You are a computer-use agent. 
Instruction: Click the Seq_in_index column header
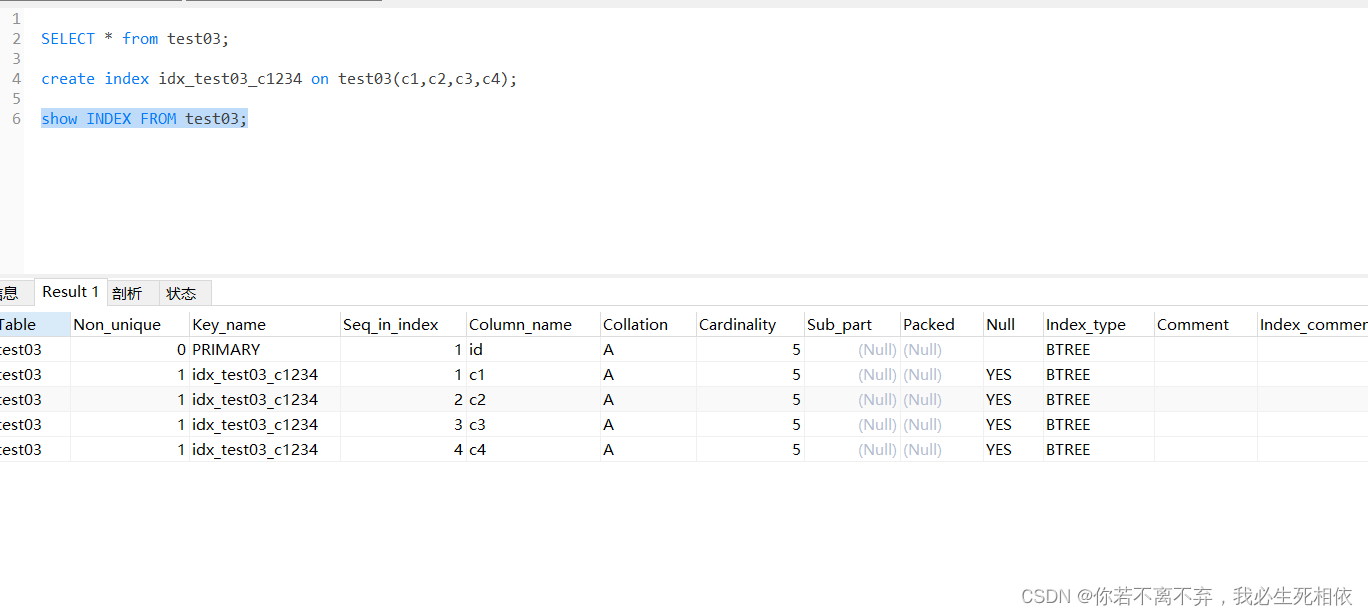390,324
